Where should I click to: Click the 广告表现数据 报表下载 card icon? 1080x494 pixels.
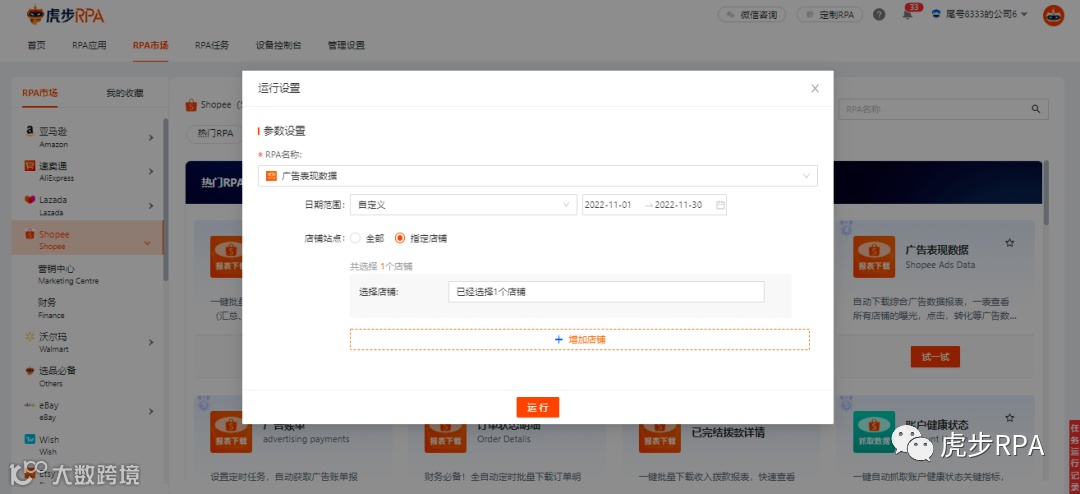874,257
